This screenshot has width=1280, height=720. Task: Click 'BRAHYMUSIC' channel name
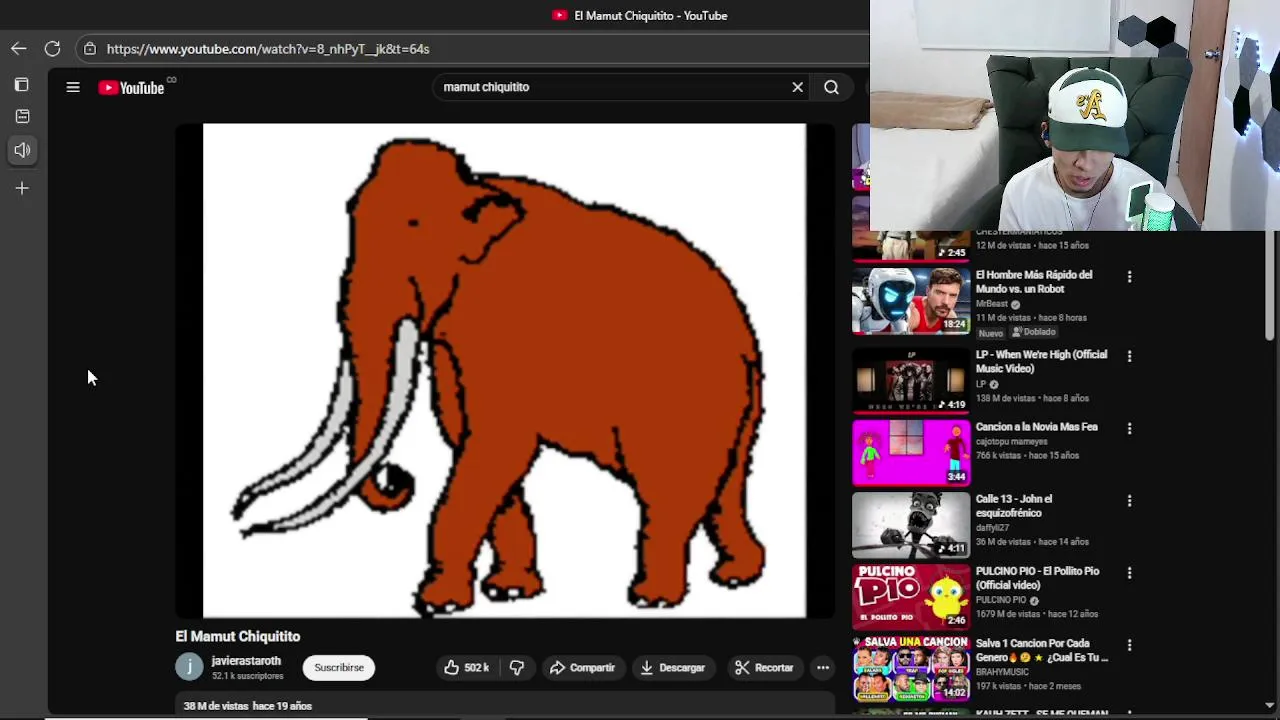1002,672
